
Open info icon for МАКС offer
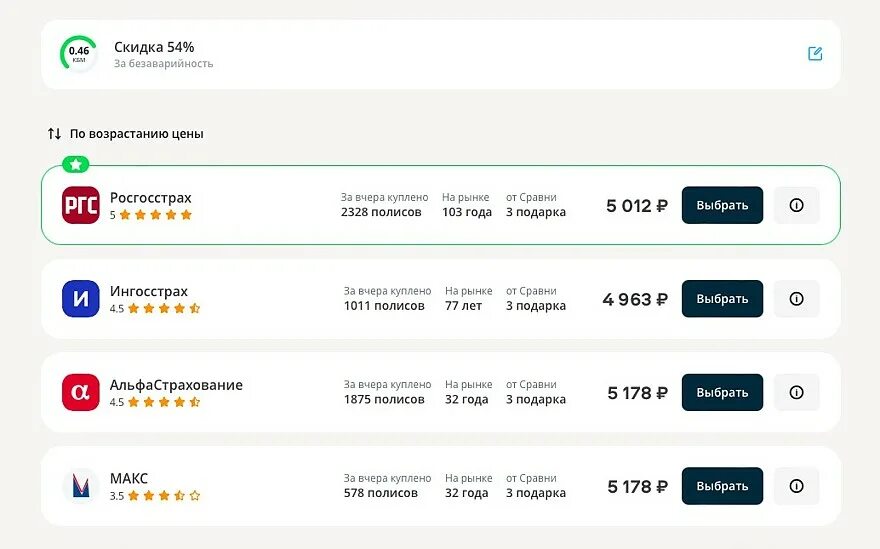click(x=796, y=486)
